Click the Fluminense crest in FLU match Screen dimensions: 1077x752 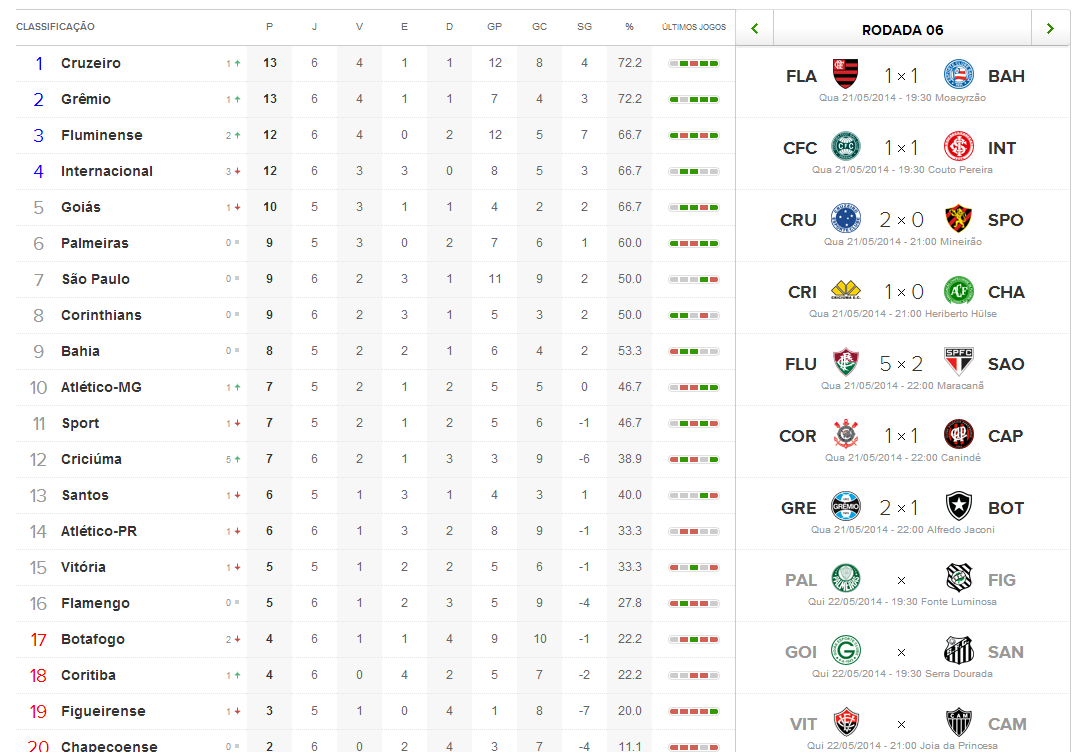[846, 363]
